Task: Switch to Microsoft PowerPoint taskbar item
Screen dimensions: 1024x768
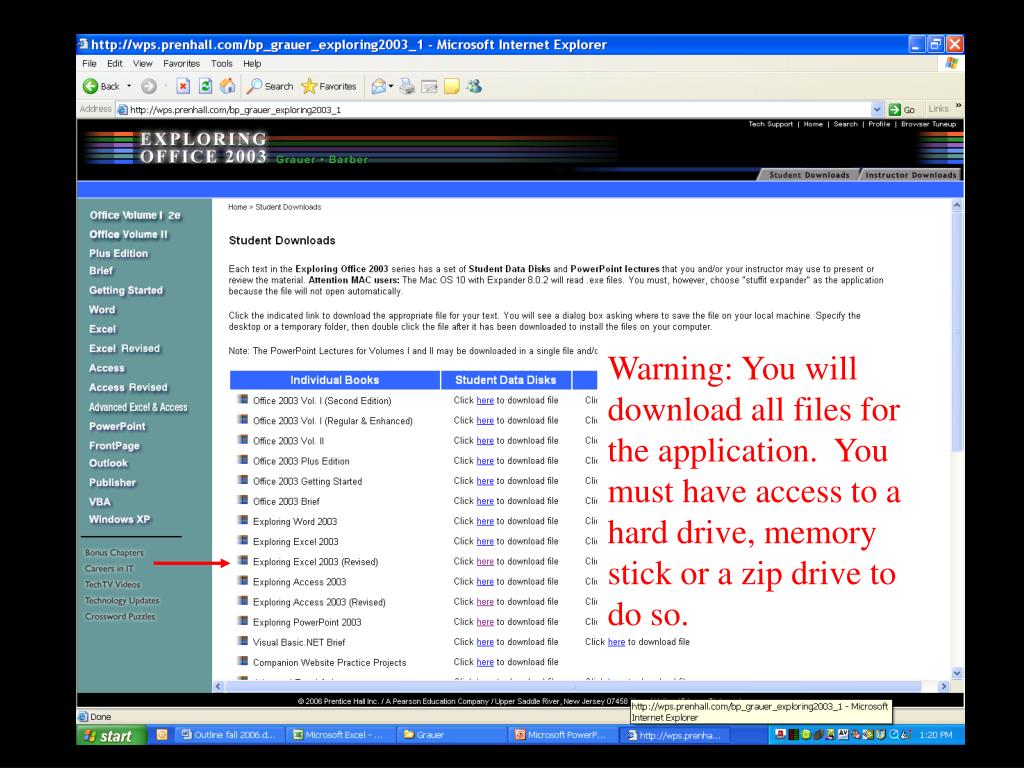Action: (x=562, y=735)
